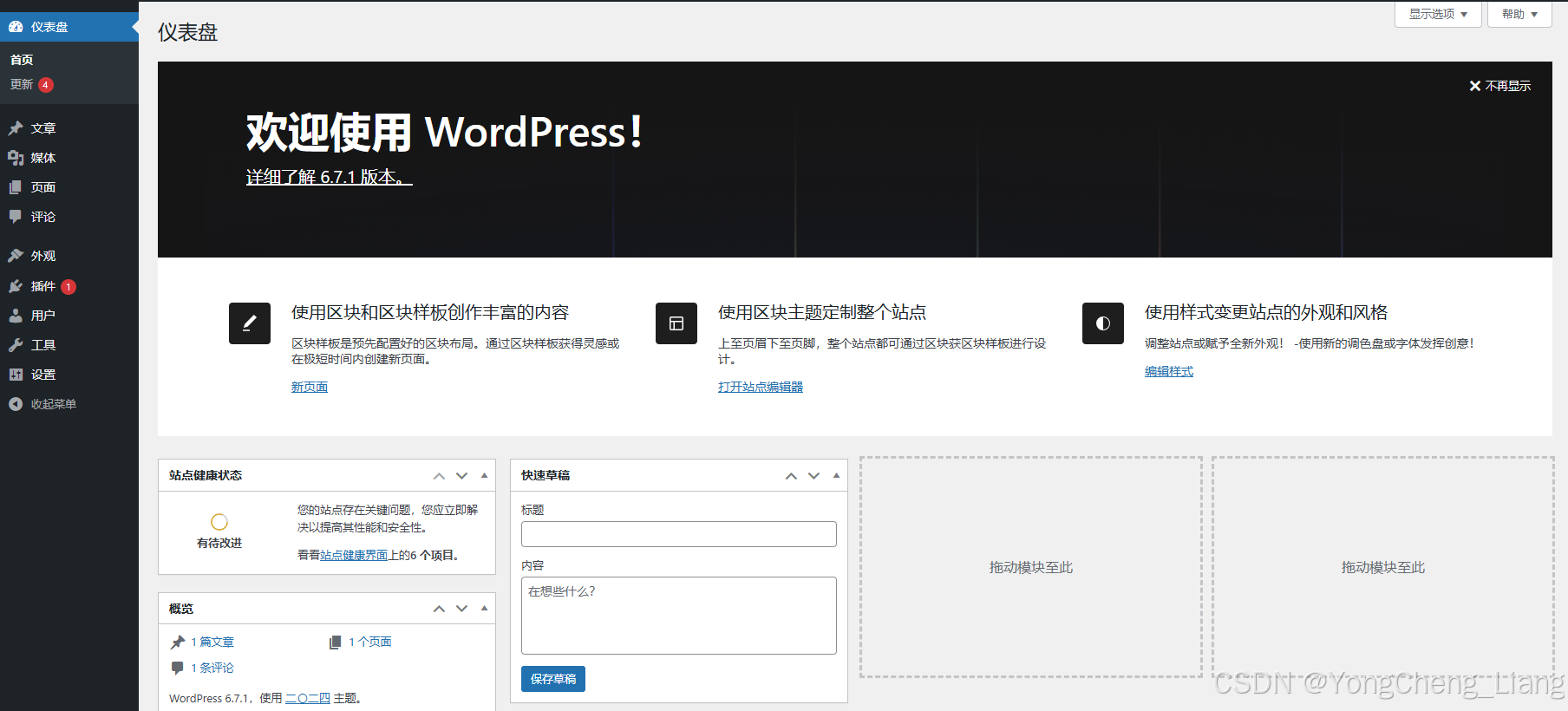Click the pencil edit icon for block patterns

click(x=250, y=323)
